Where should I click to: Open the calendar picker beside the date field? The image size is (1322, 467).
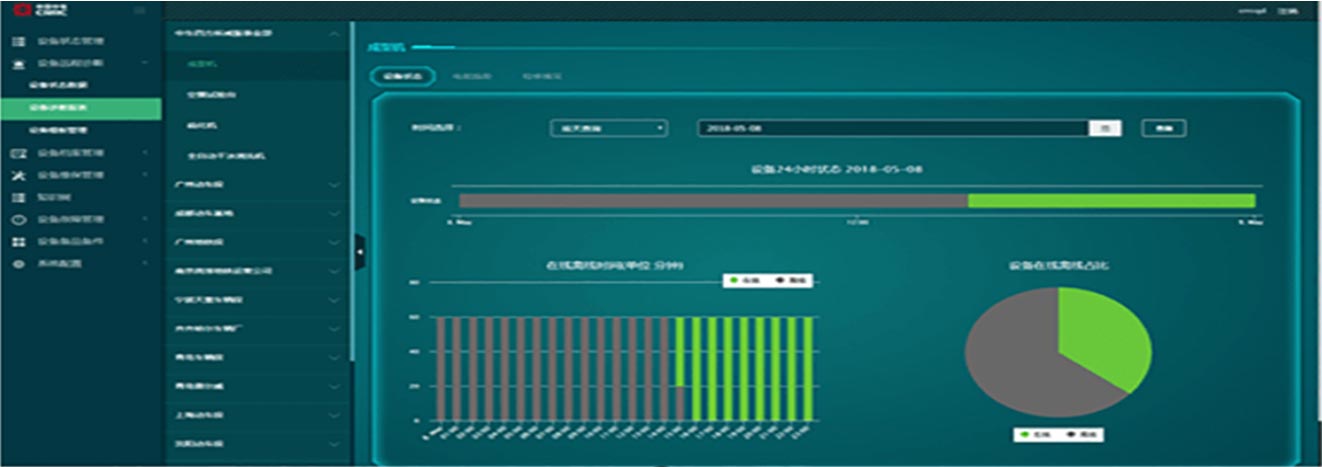pyautogui.click(x=1105, y=128)
